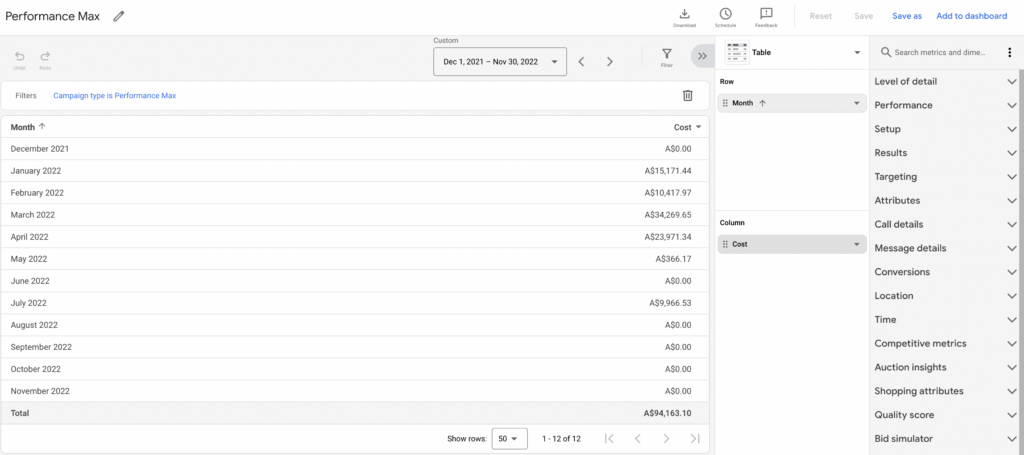Click Save as
Viewport: 1024px width, 455px height.
tap(907, 16)
